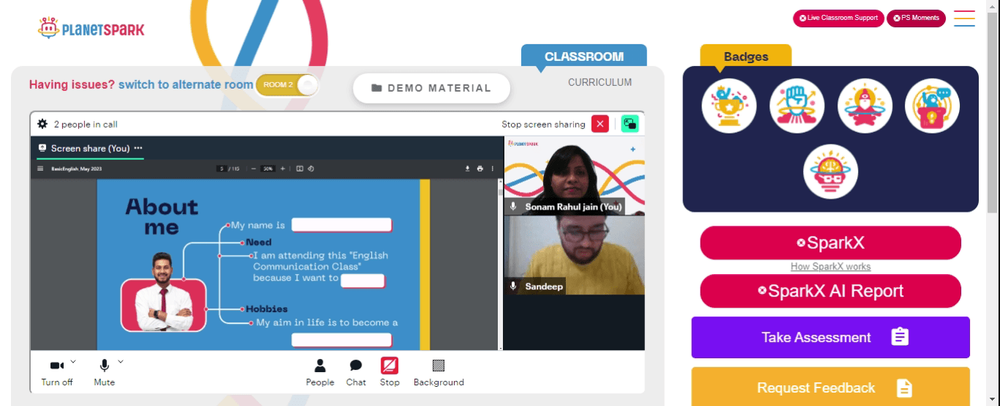This screenshot has width=1000, height=406.
Task: Zoom in PDF with plus icon
Action: [283, 169]
